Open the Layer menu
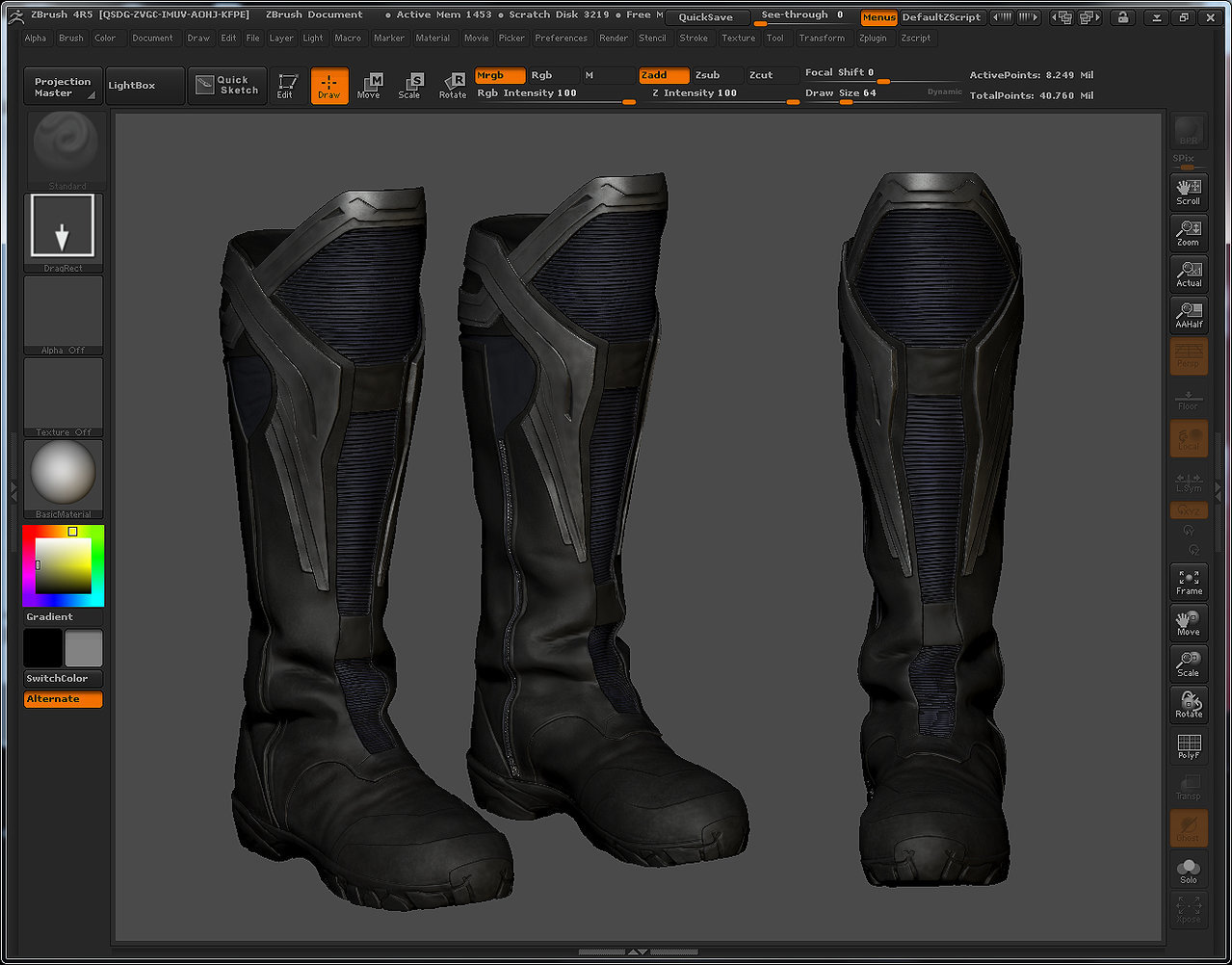 [x=282, y=39]
